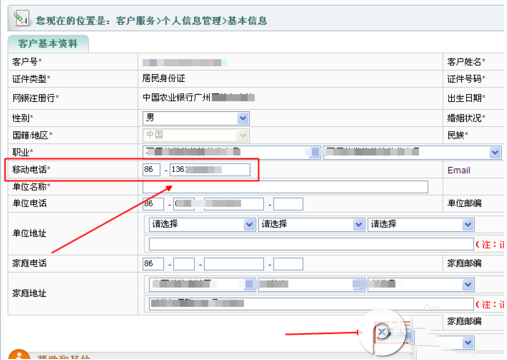Open the bottom-right dropdown below 家庭邮编
Image resolution: width=507 pixels, height=360 pixels.
click(x=468, y=343)
